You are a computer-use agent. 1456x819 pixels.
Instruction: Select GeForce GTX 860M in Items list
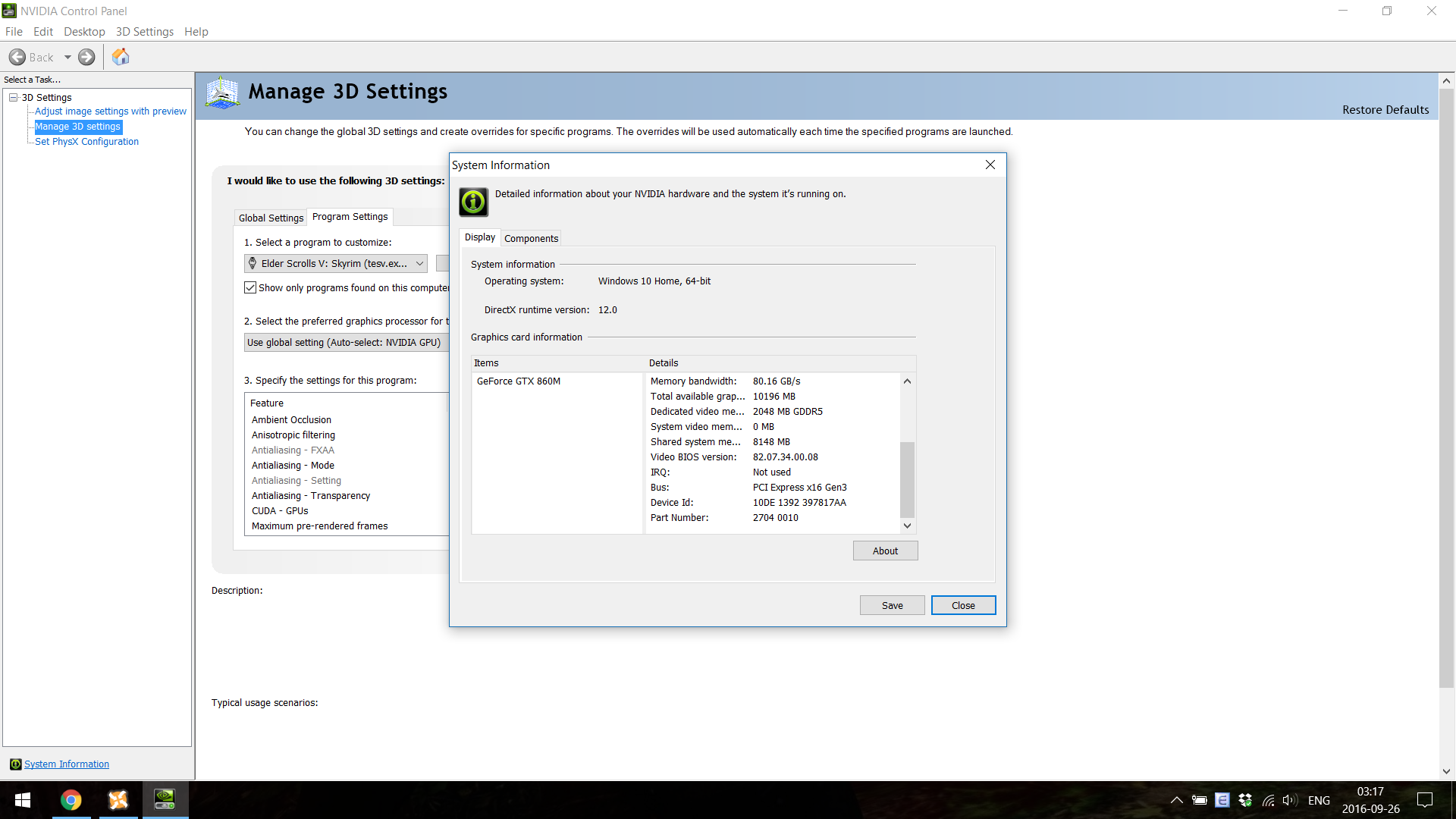click(x=519, y=381)
